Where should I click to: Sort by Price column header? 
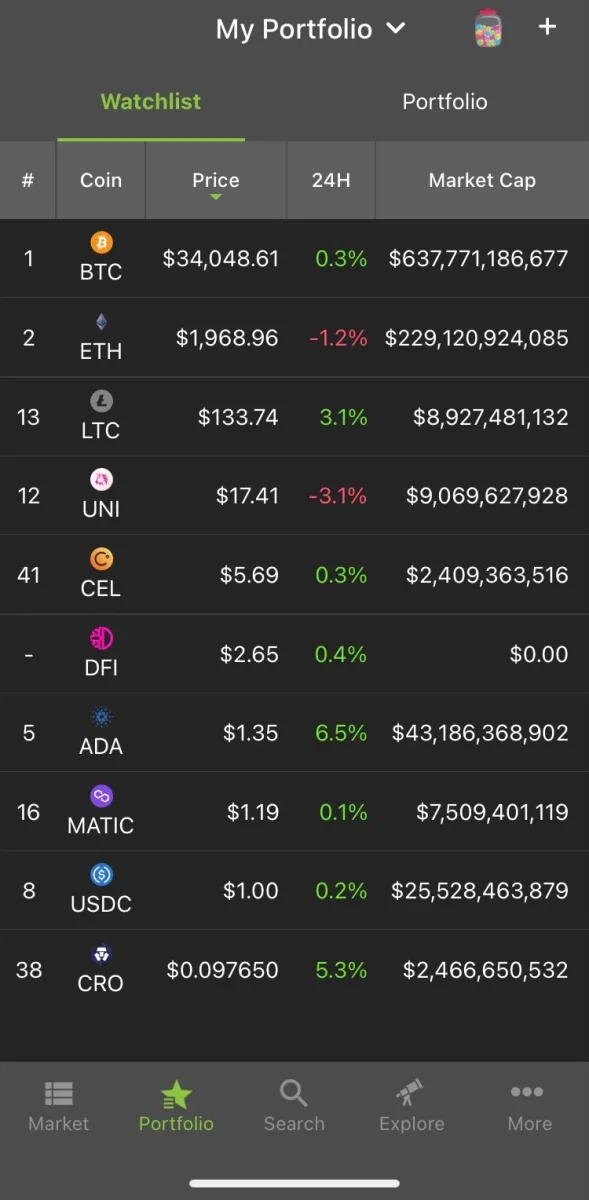point(216,180)
